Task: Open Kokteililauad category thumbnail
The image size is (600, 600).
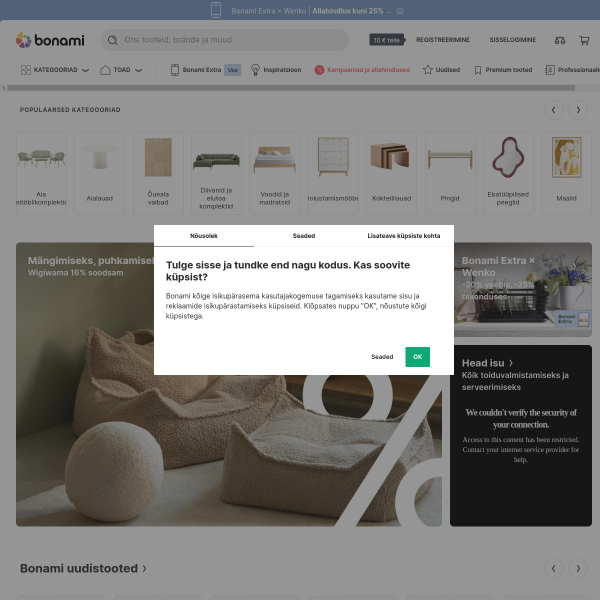Action: pyautogui.click(x=391, y=173)
